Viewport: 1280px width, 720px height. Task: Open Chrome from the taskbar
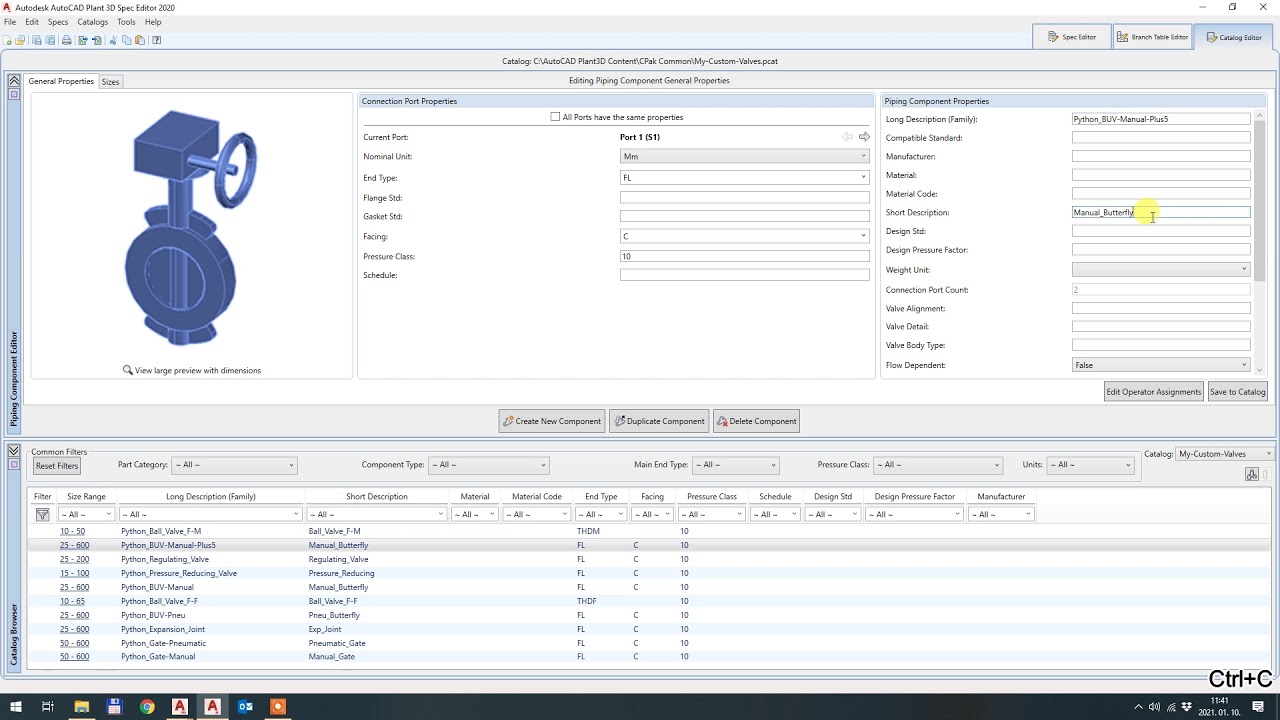147,707
